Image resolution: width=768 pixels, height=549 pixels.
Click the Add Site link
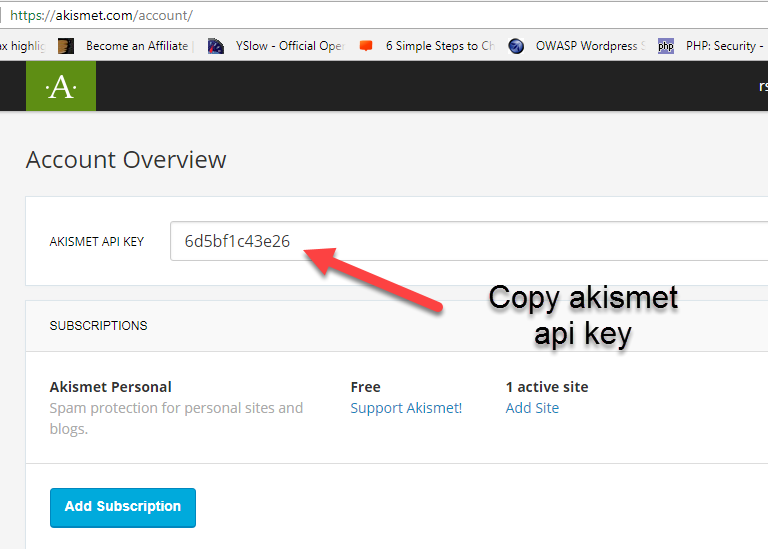pos(532,408)
